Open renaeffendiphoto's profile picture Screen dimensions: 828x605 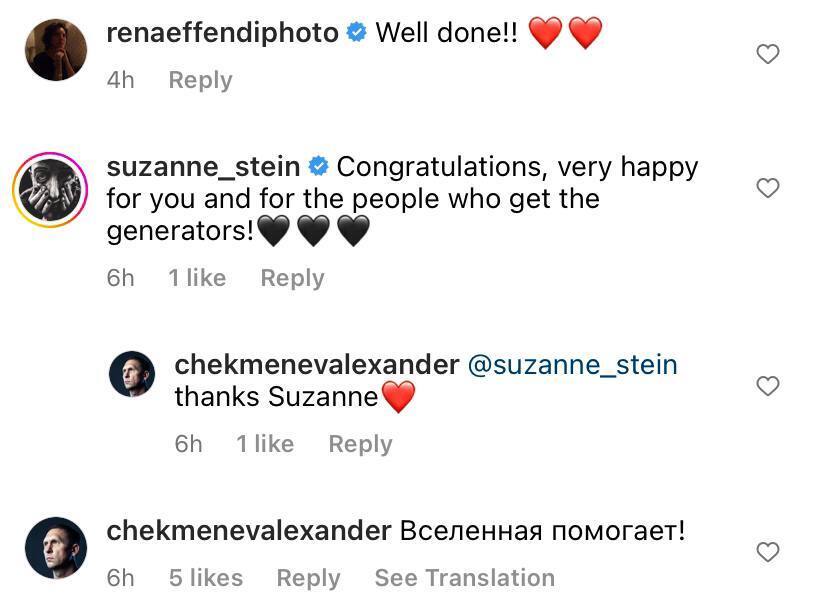tap(56, 49)
